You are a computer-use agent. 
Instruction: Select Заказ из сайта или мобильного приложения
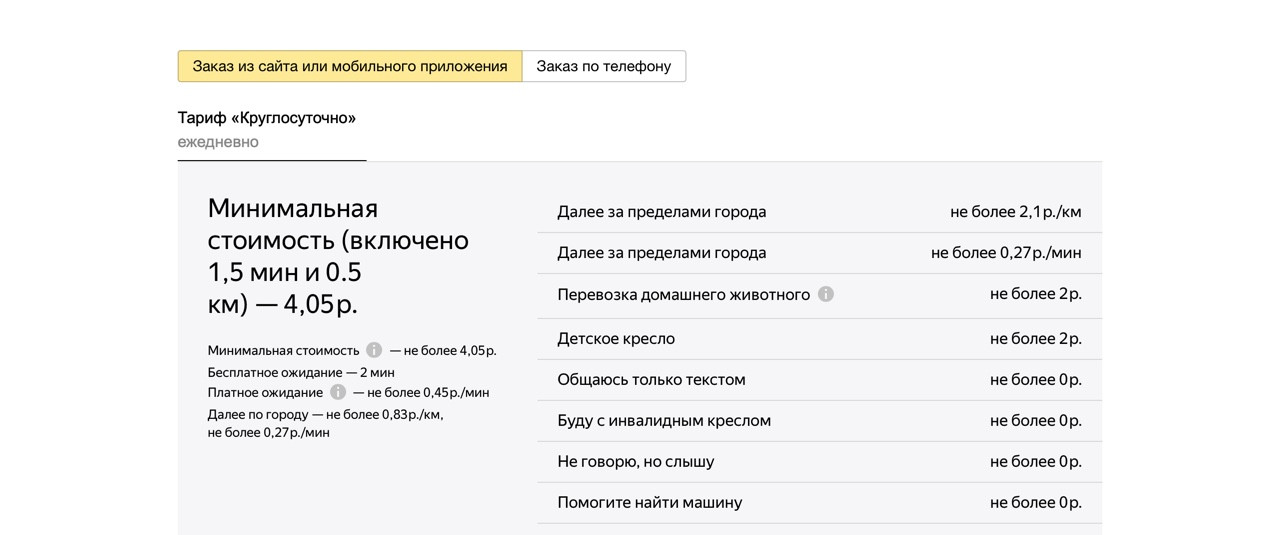point(350,66)
